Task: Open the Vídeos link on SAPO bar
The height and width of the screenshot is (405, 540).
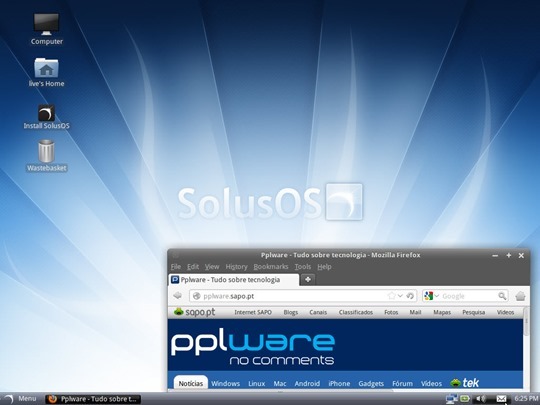Action: click(x=505, y=312)
